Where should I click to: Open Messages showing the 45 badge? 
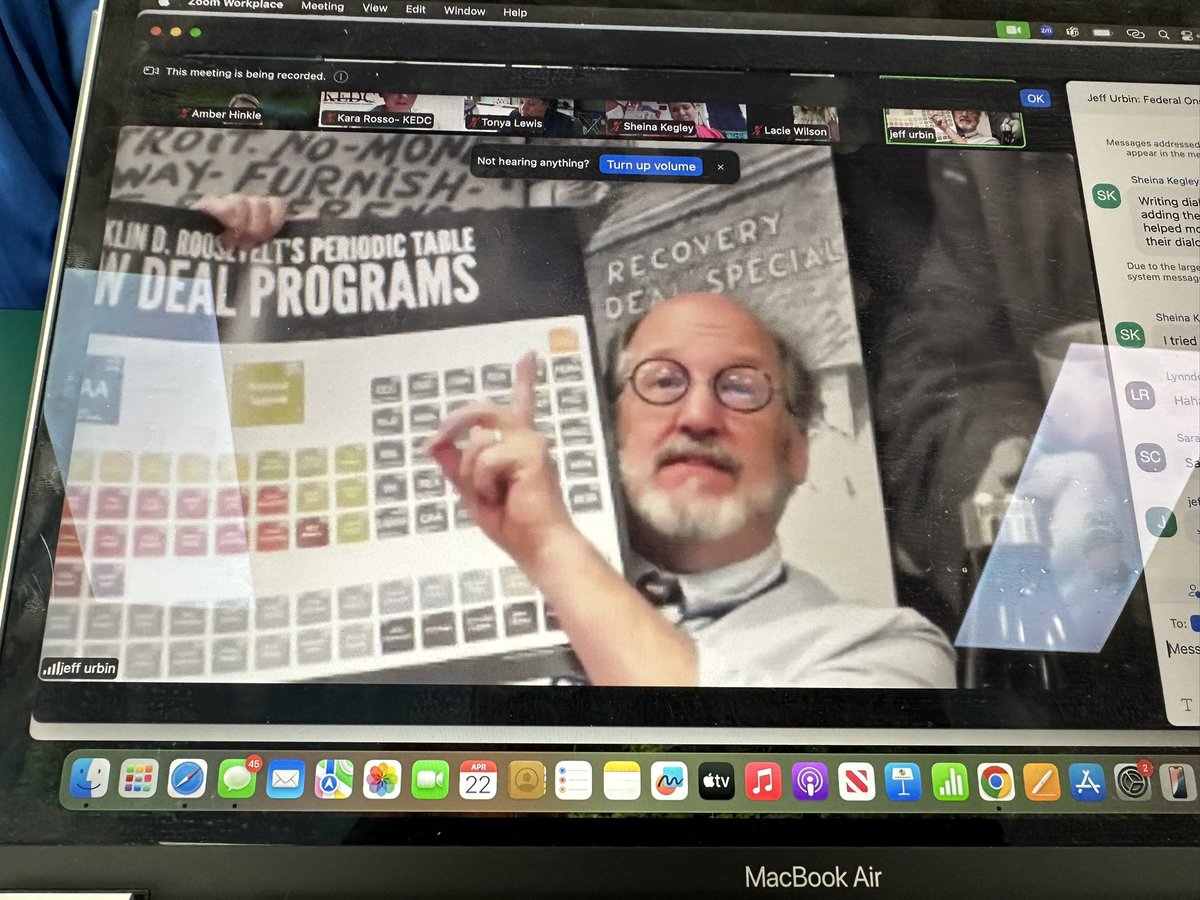[x=237, y=779]
